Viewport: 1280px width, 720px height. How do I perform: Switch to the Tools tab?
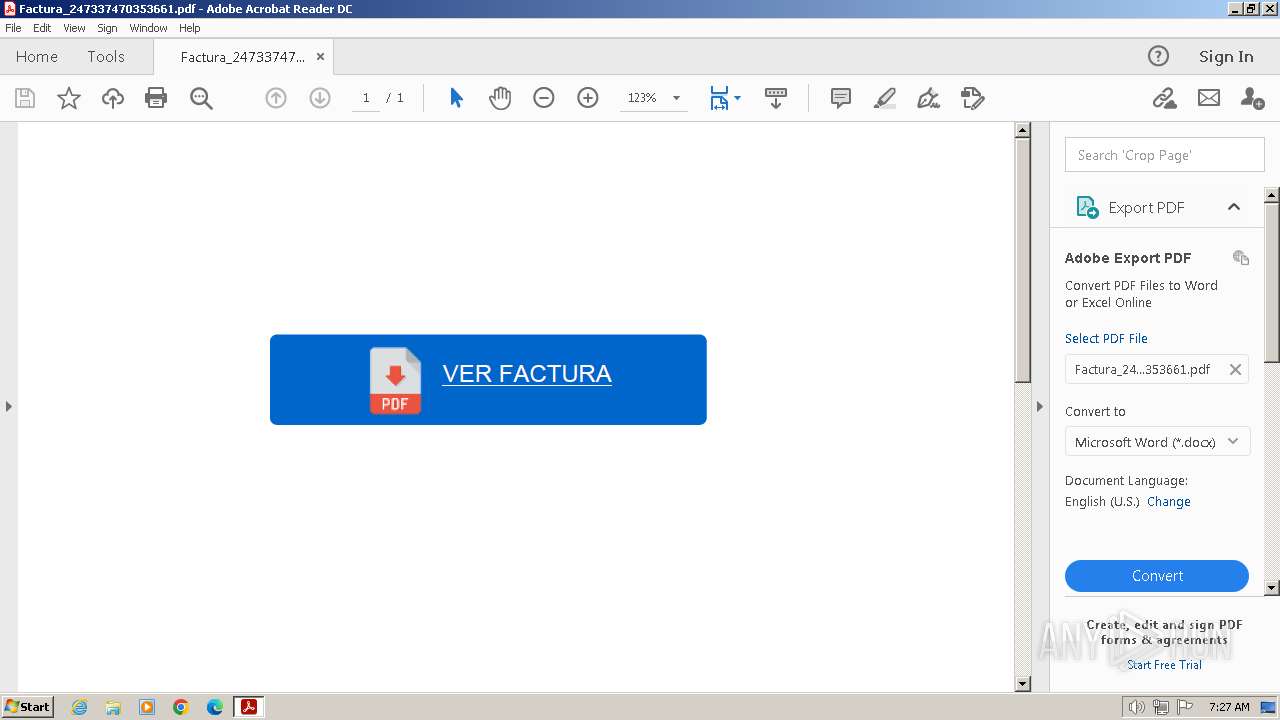pos(106,57)
